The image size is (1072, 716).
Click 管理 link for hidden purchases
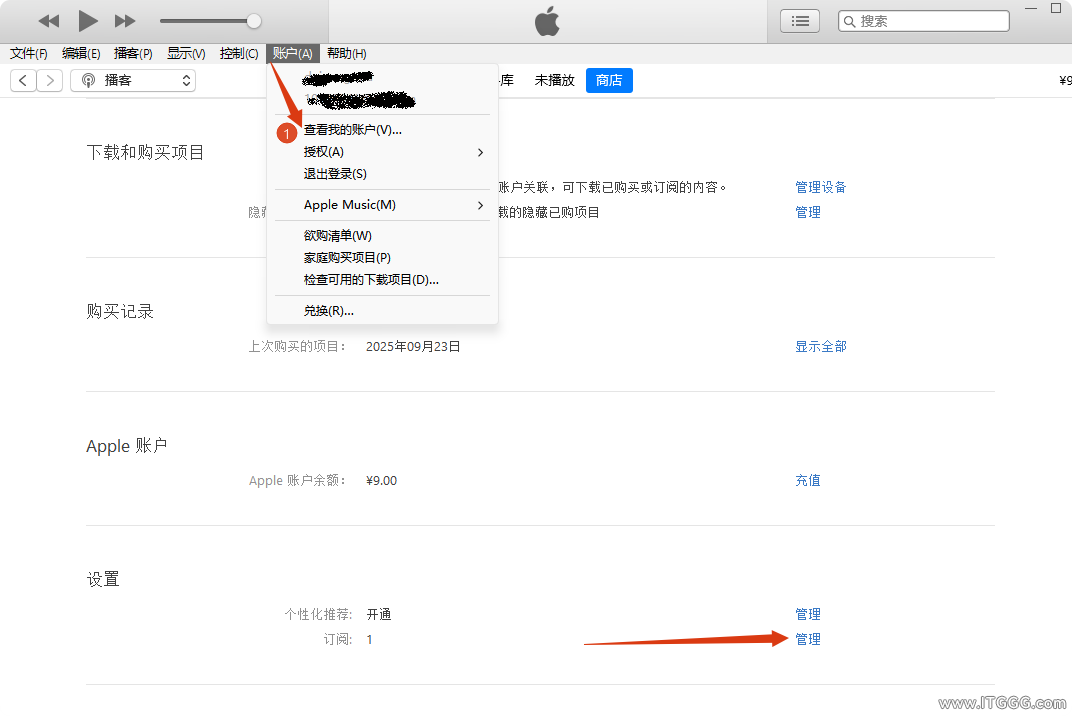(807, 213)
